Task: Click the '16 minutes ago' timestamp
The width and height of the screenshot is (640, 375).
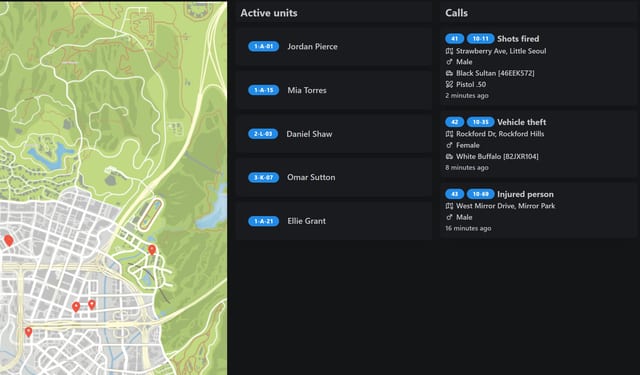Action: pos(468,229)
